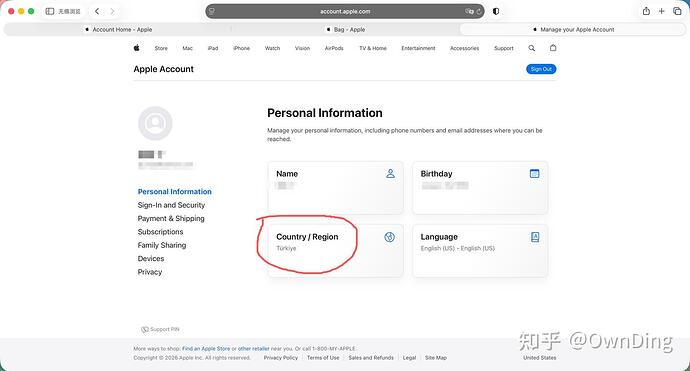Image resolution: width=690 pixels, height=371 pixels.
Task: Open the Vision menu item
Action: 302,48
